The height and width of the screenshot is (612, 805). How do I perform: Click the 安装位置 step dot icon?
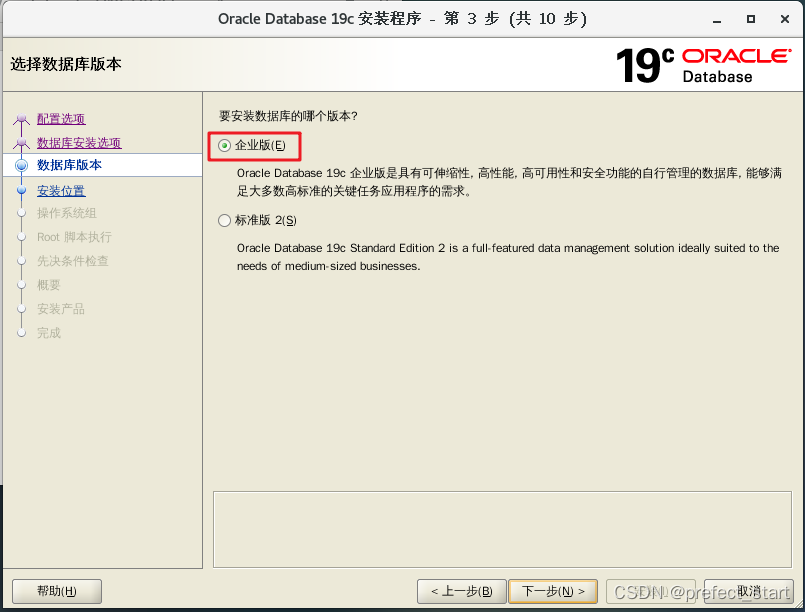coord(22,190)
